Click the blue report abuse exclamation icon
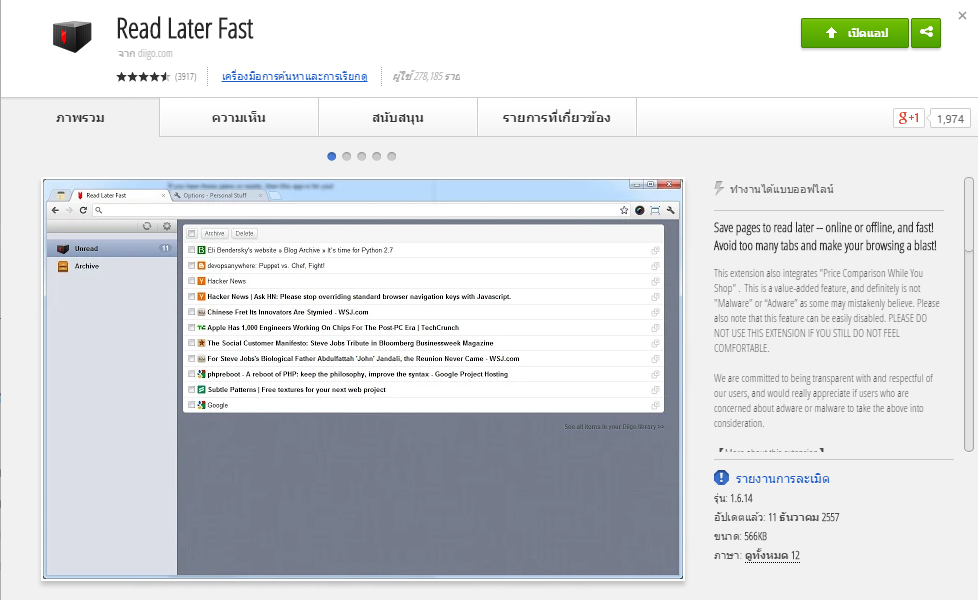Screen dimensions: 978x600 coord(721,478)
